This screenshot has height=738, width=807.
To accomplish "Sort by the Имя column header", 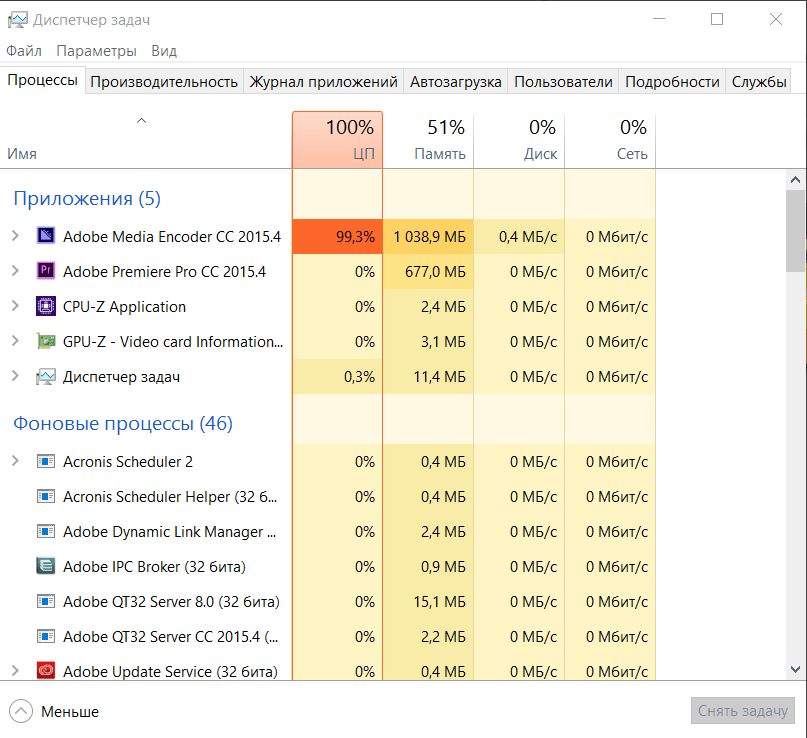I will click(146, 139).
